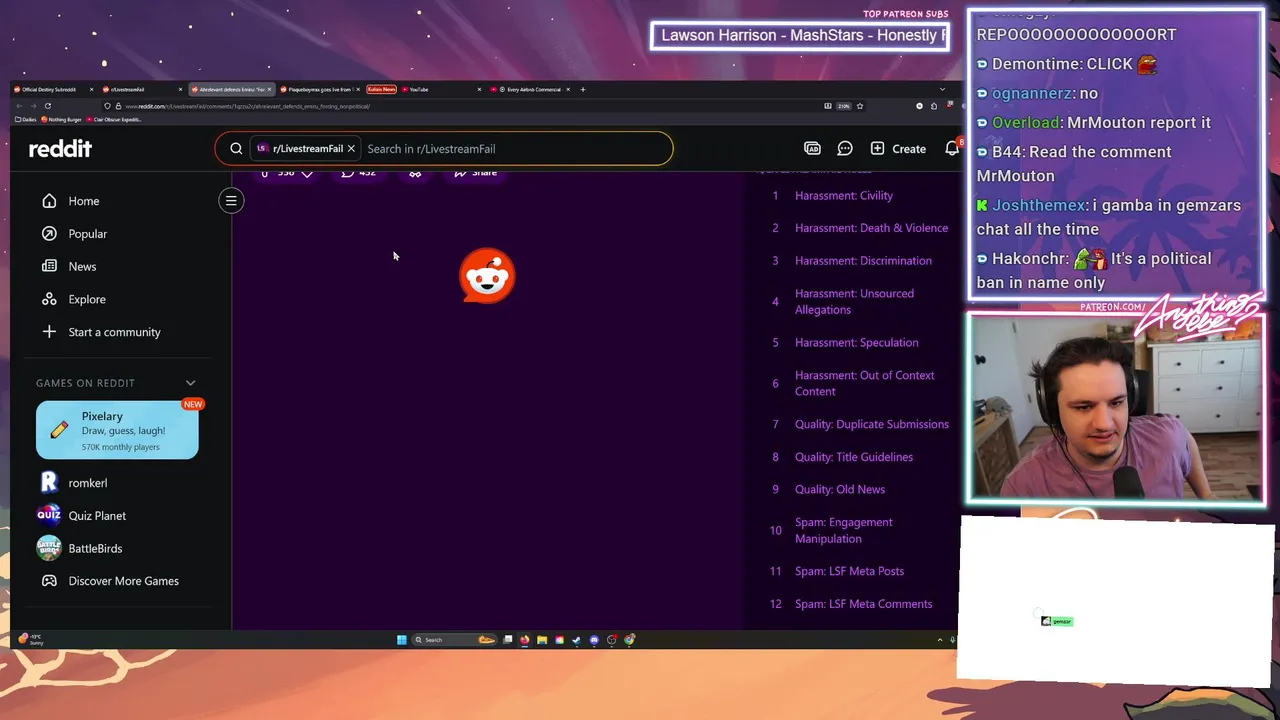Click the game controller icon
The height and width of the screenshot is (720, 1280).
click(x=49, y=581)
